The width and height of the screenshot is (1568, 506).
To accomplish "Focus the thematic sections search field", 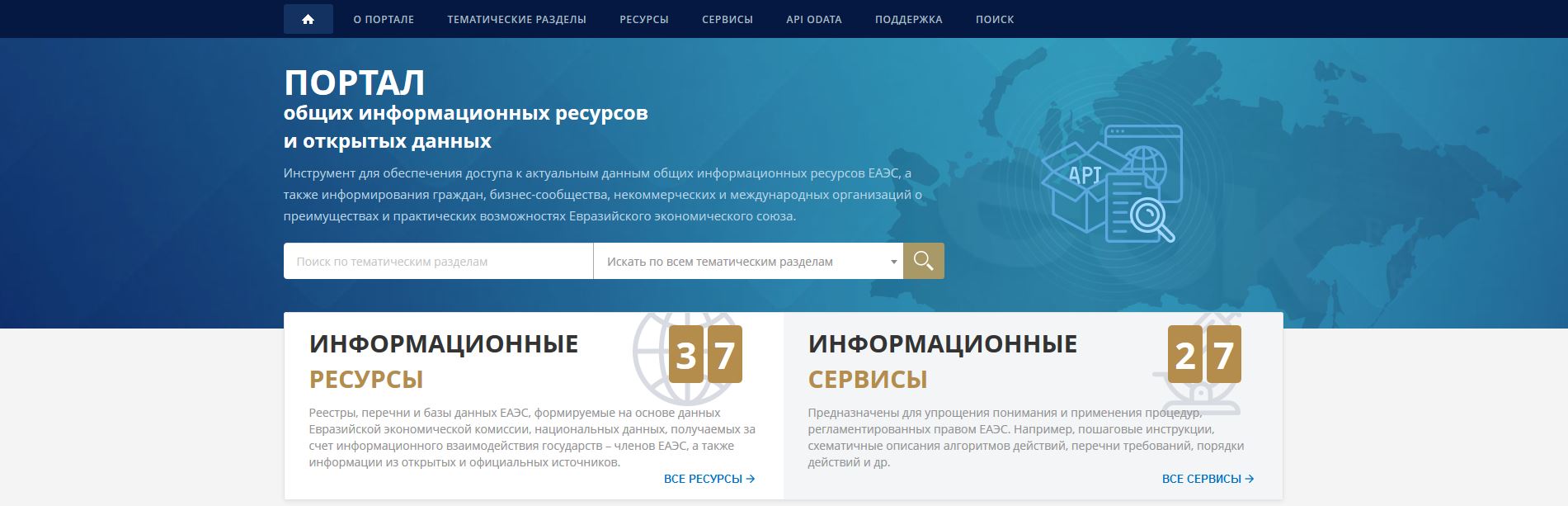I will click(x=438, y=261).
